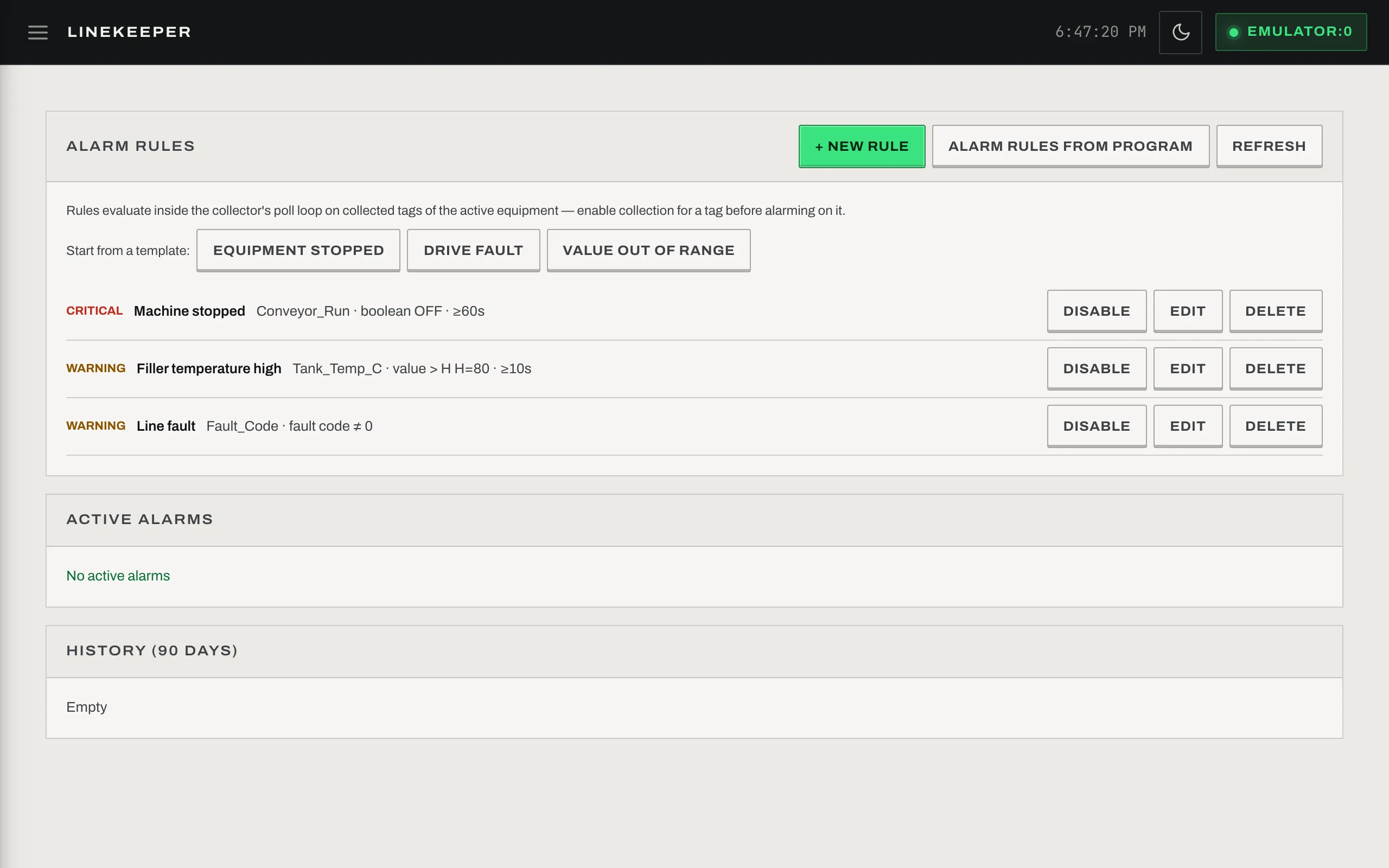
Task: Choose the VALUE OUT OF RANGE template
Action: (x=648, y=250)
